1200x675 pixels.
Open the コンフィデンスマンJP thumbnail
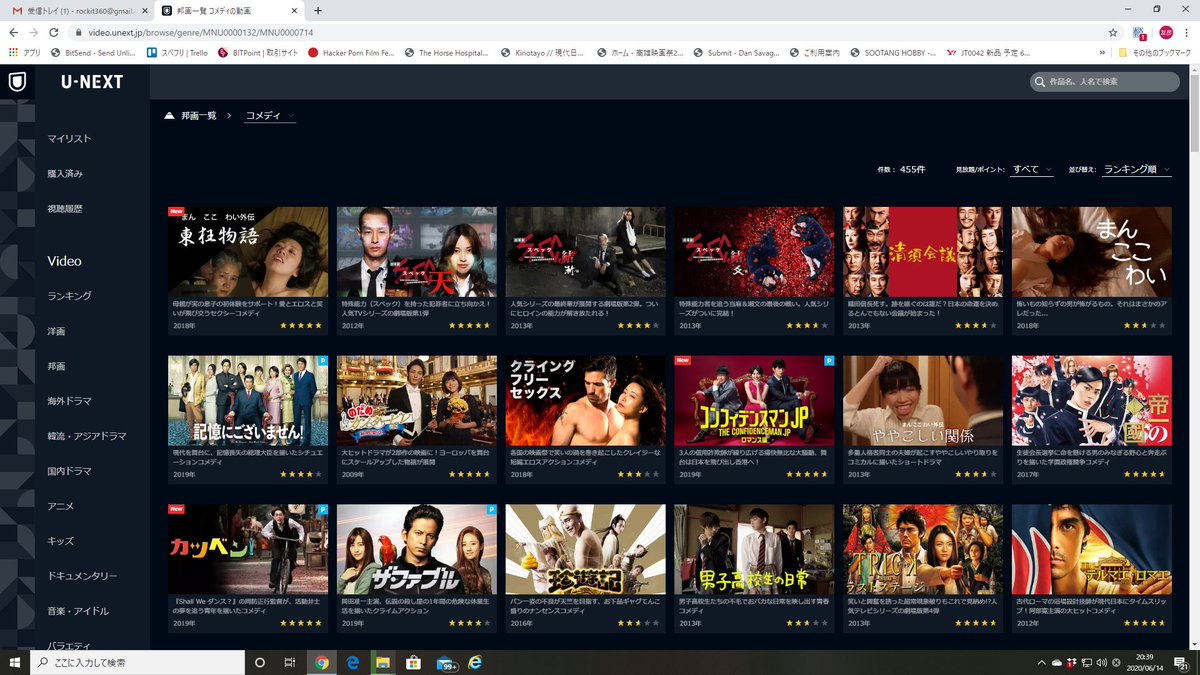pos(754,400)
